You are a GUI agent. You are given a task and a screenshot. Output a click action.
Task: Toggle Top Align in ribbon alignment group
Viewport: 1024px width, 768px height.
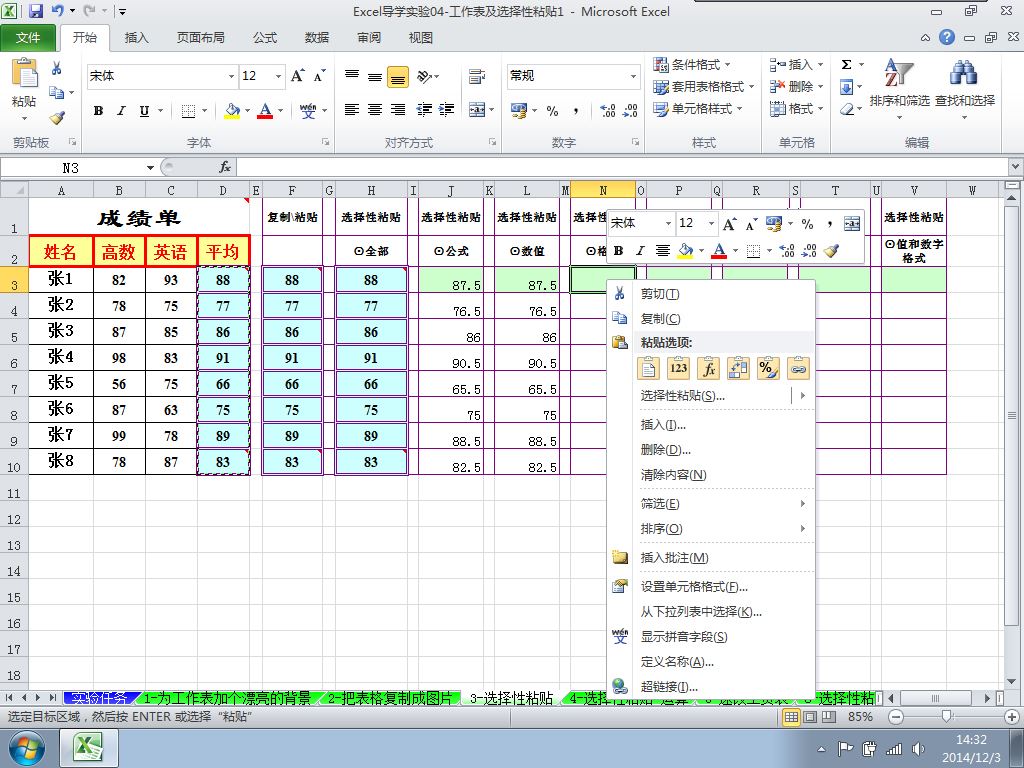coord(352,76)
